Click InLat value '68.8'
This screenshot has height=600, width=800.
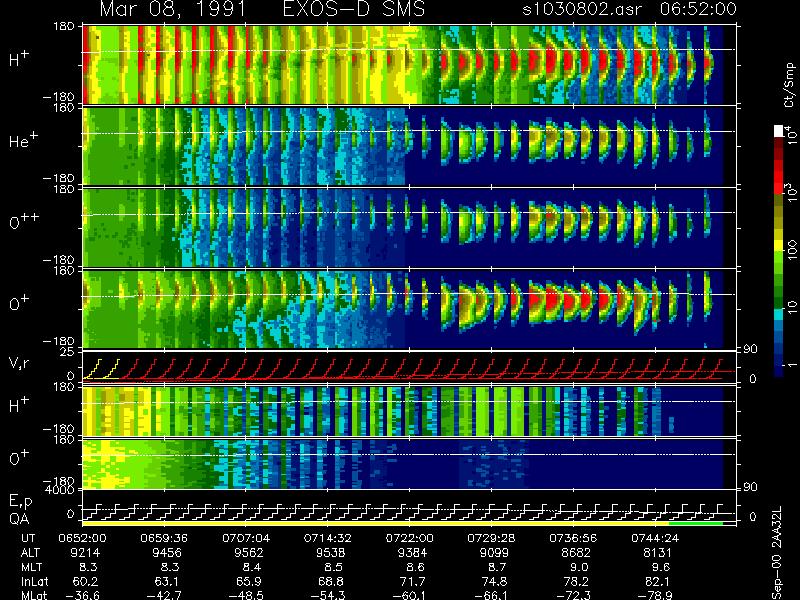point(331,582)
